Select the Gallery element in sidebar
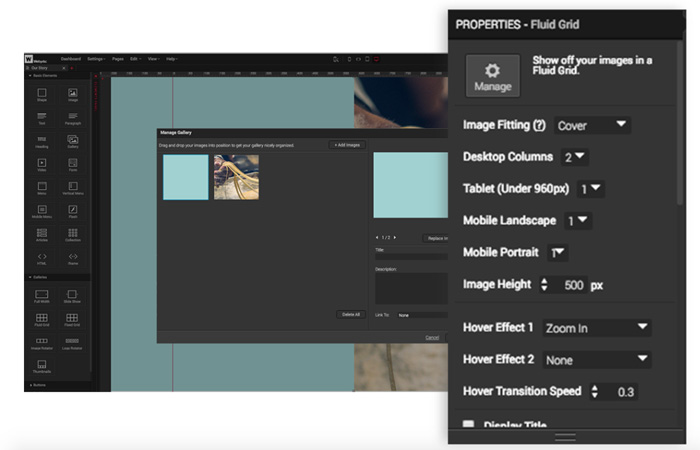 coord(73,142)
